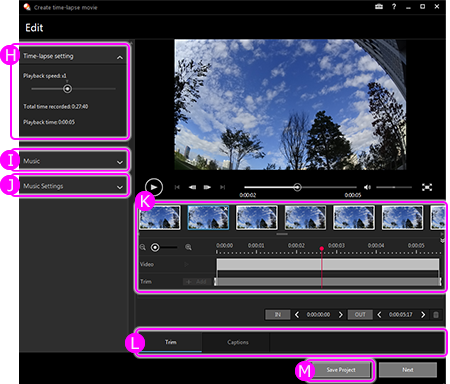Select the second thumbnail in filmstrip
The image size is (450, 384).
tap(208, 217)
